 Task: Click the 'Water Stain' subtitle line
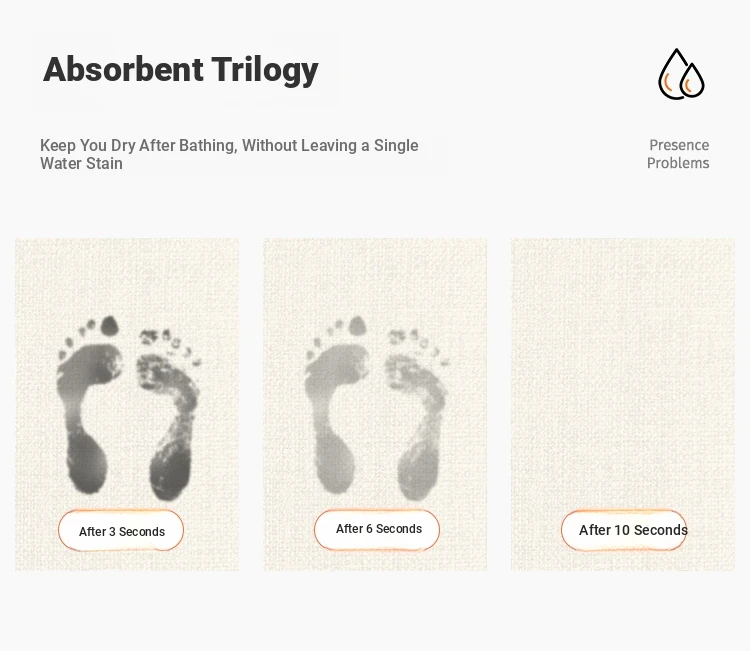[81, 164]
